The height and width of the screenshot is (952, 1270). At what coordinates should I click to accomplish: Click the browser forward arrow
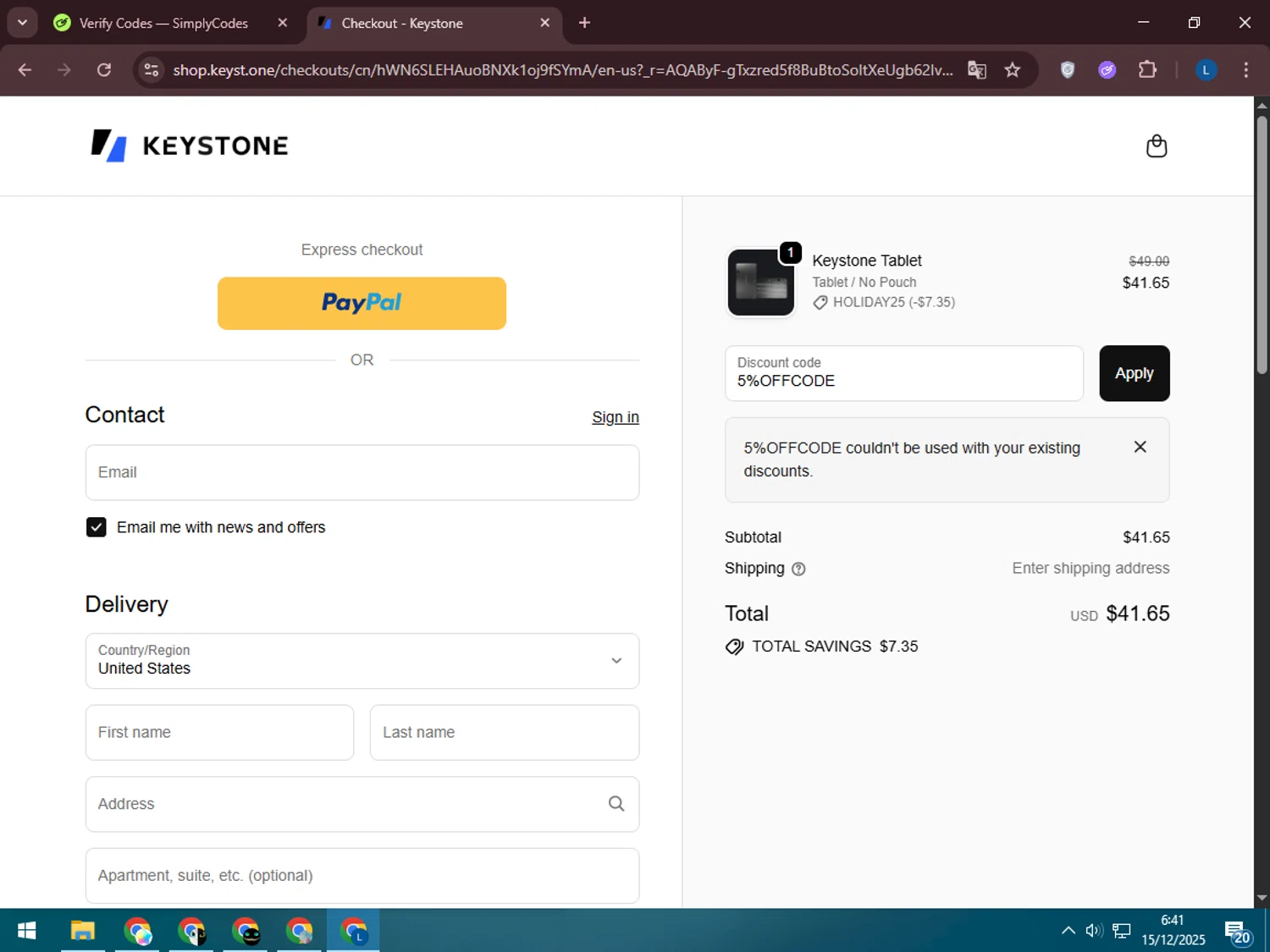[x=64, y=70]
